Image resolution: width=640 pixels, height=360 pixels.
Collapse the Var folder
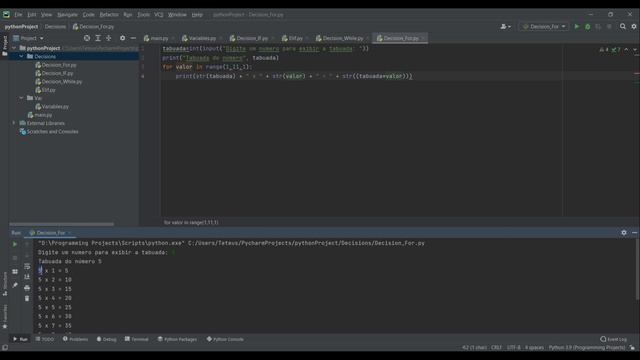click(21, 98)
